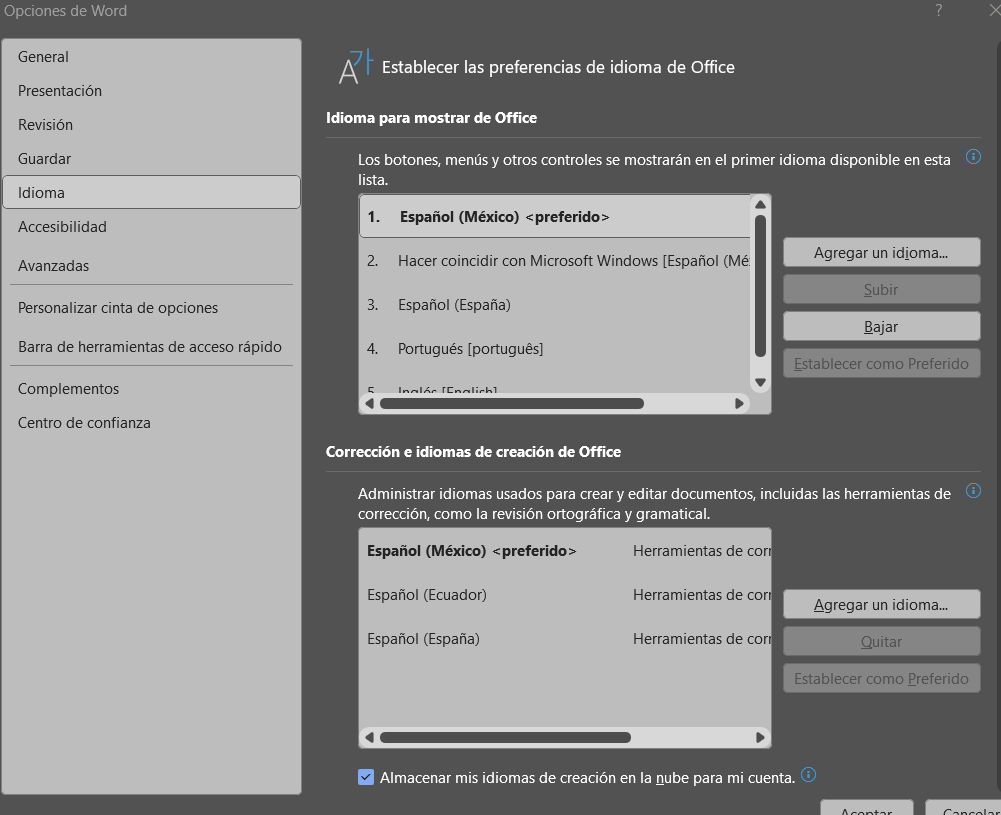Click the right arrow of the authoring languages horizontal scrollbar
This screenshot has width=1001, height=815.
point(760,737)
